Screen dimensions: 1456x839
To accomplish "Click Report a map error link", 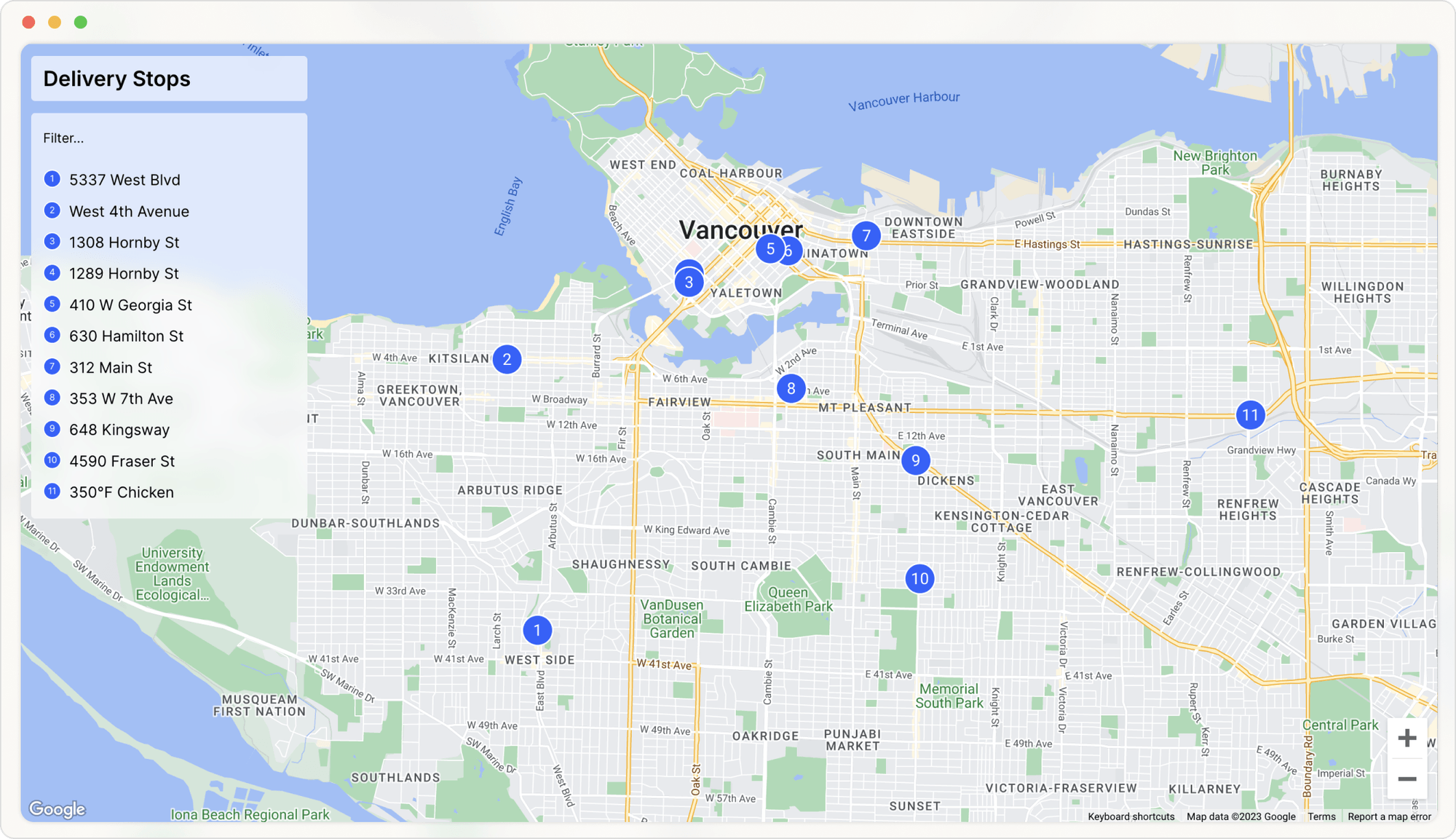I will (x=1388, y=816).
